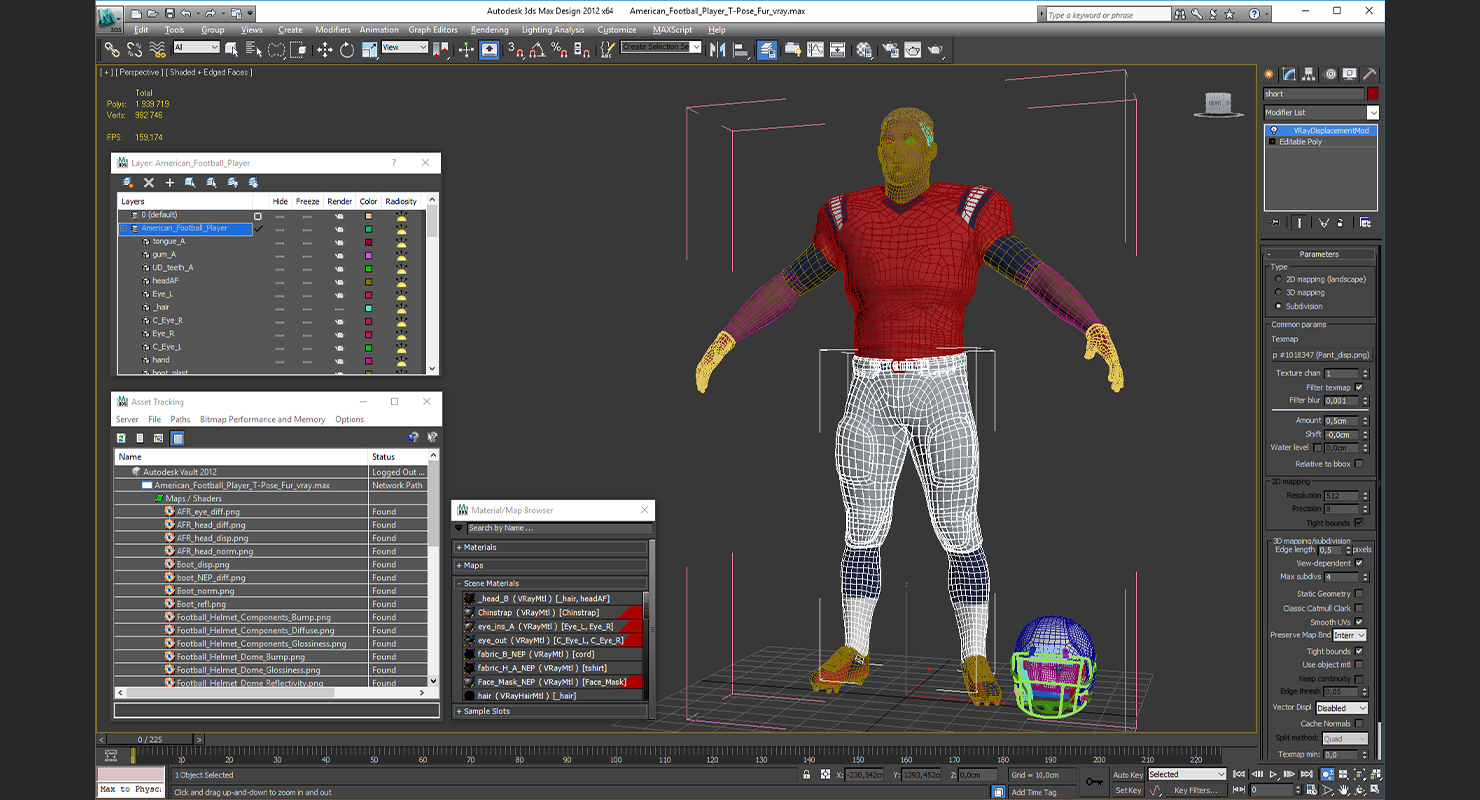Viewport: 1480px width, 800px height.
Task: Switch to Display command panel tab
Action: click(1350, 74)
